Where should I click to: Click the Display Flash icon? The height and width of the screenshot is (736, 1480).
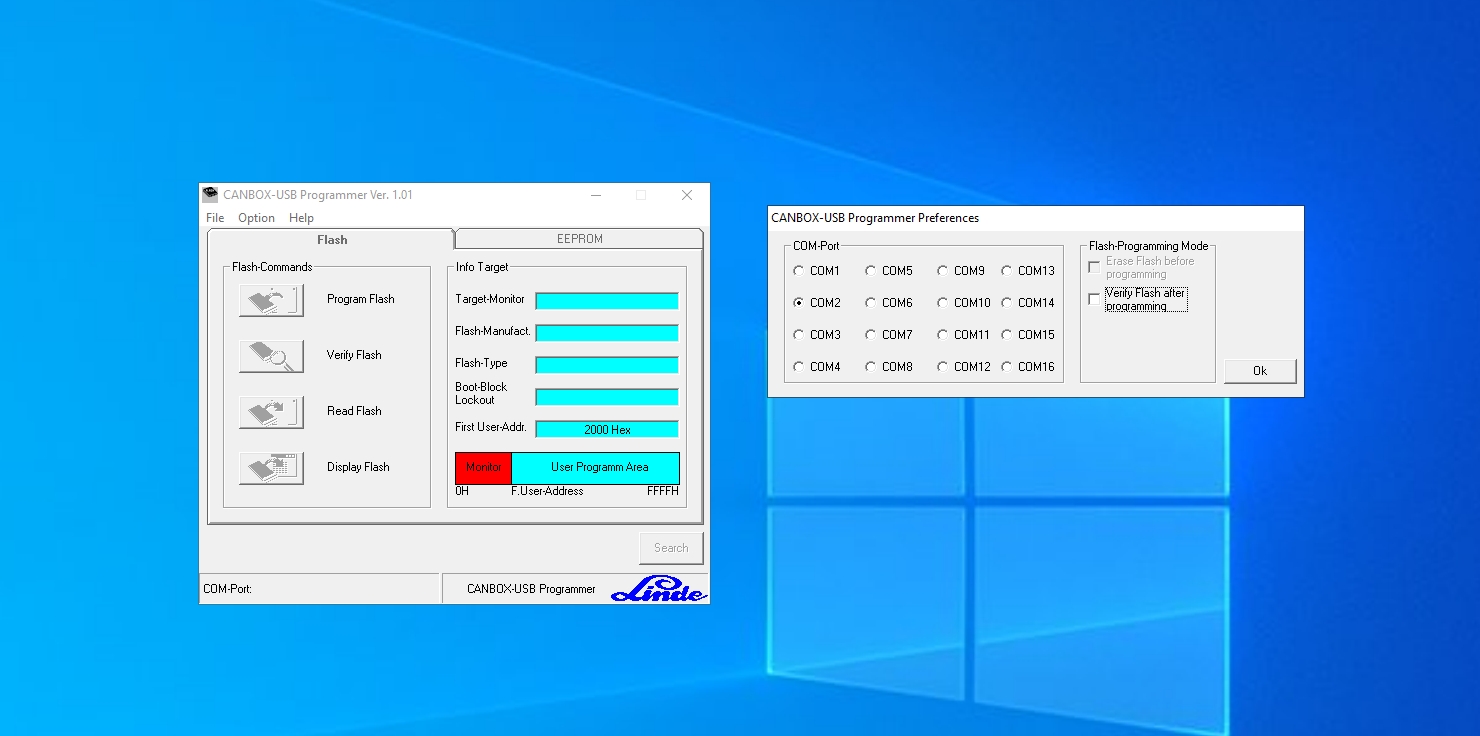(270, 467)
